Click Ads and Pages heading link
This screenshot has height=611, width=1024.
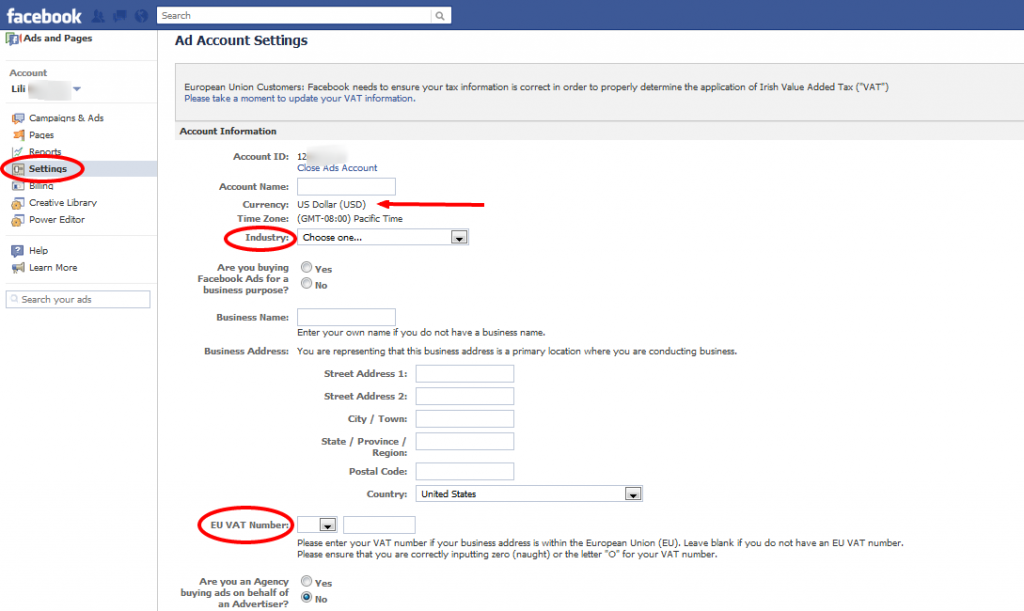(x=58, y=39)
